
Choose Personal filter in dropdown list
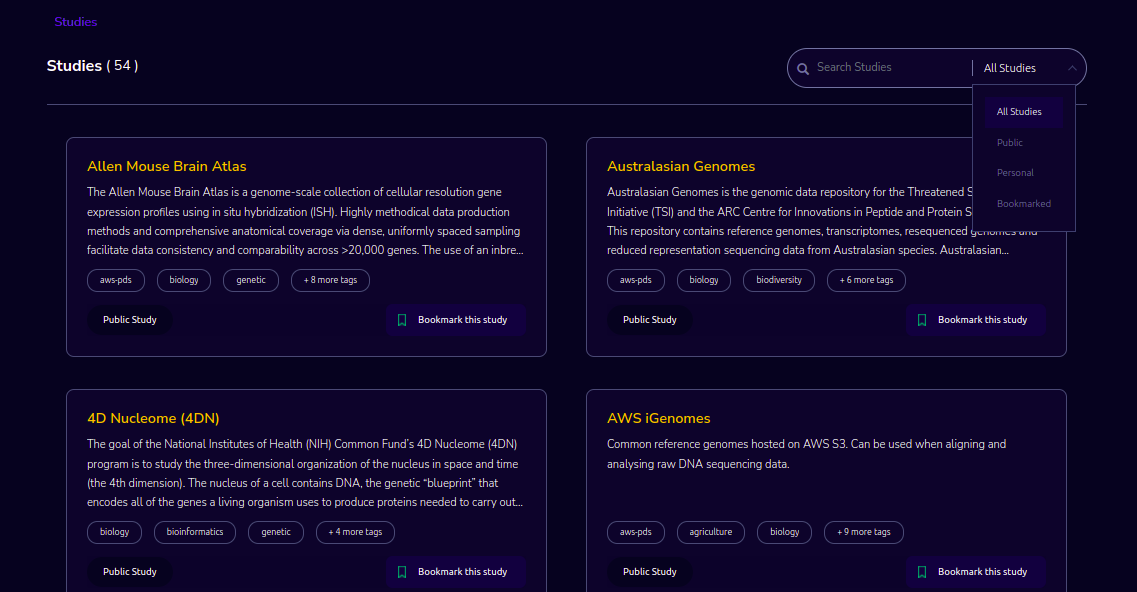tap(1024, 173)
